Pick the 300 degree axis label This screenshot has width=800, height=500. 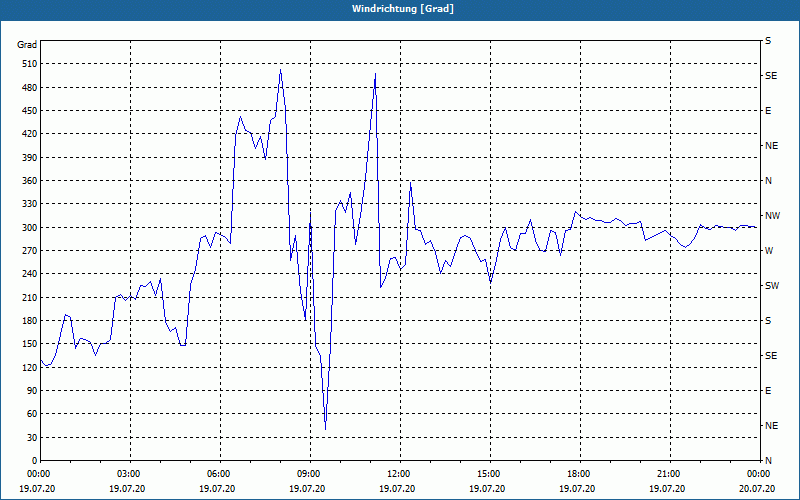(x=30, y=228)
